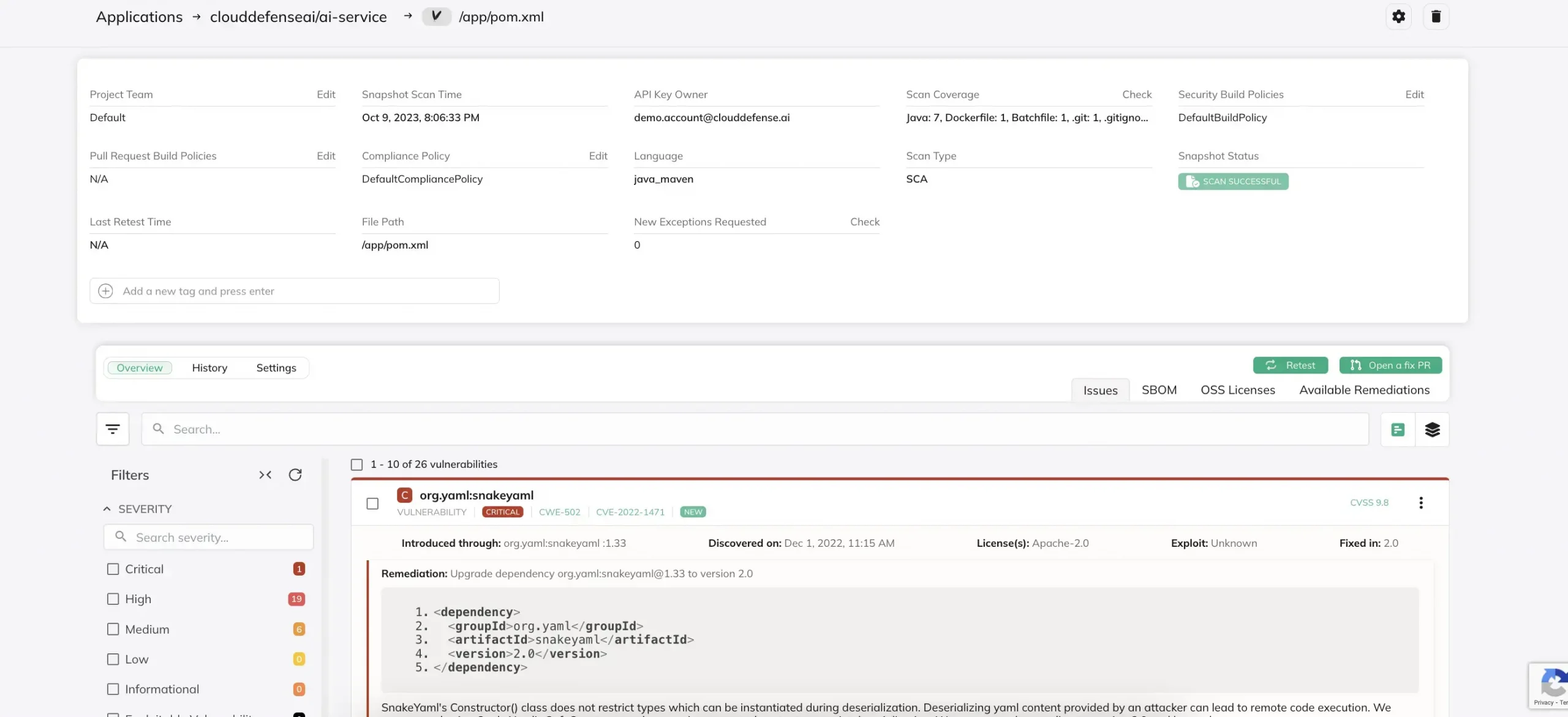Image resolution: width=1568 pixels, height=717 pixels.
Task: Toggle the Critical severity checkbox
Action: click(x=113, y=569)
